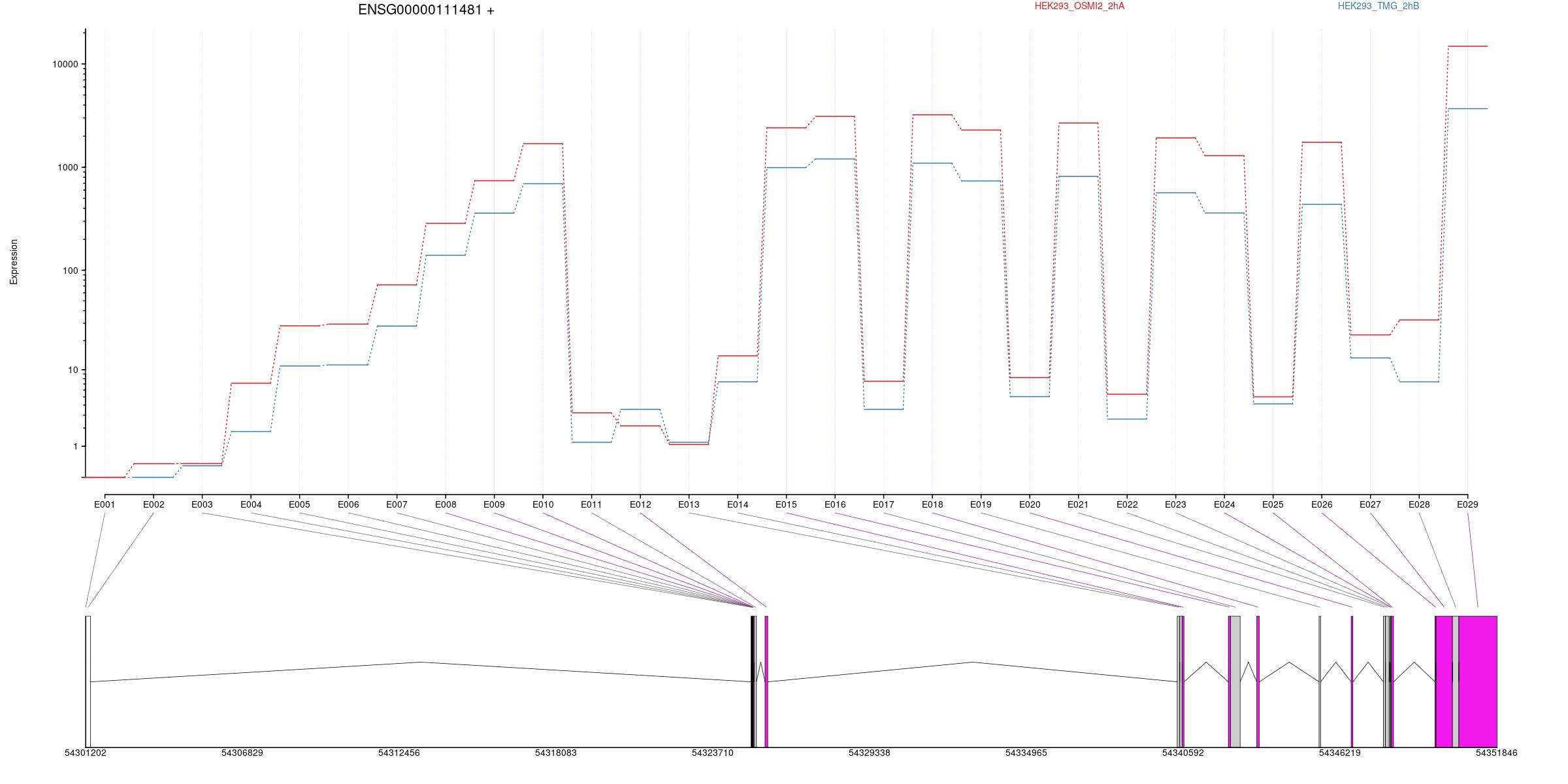Click genomic coordinate 54312456

(399, 753)
